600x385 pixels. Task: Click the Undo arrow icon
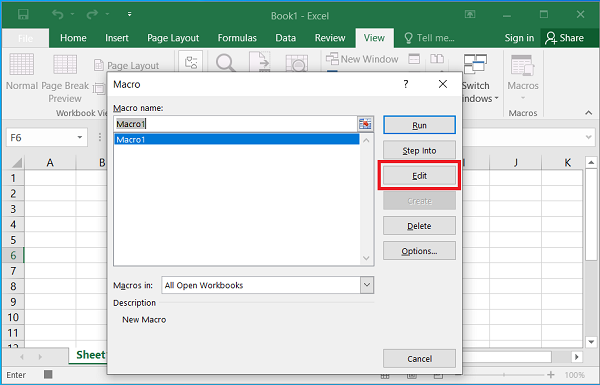click(58, 15)
